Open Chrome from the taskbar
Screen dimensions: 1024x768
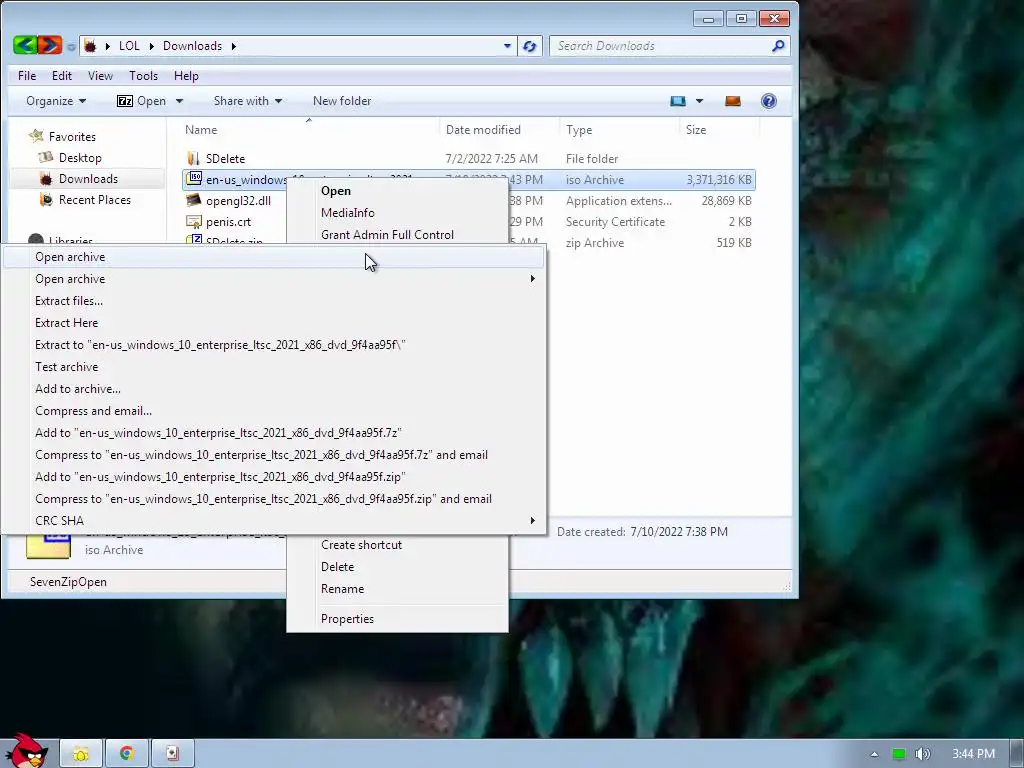click(x=127, y=754)
